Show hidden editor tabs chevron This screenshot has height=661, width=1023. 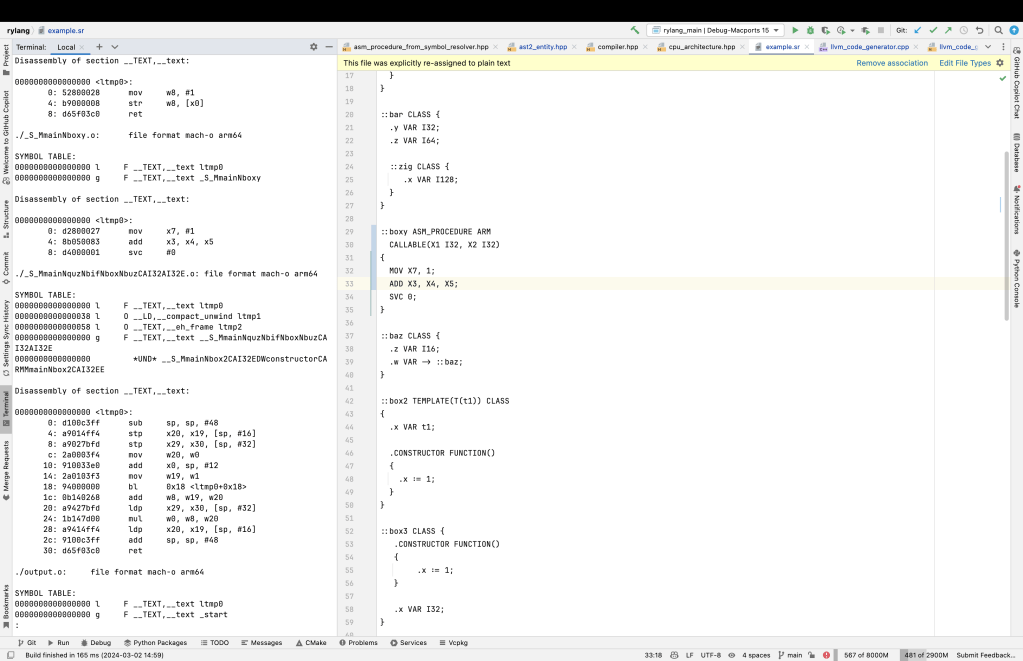[988, 47]
